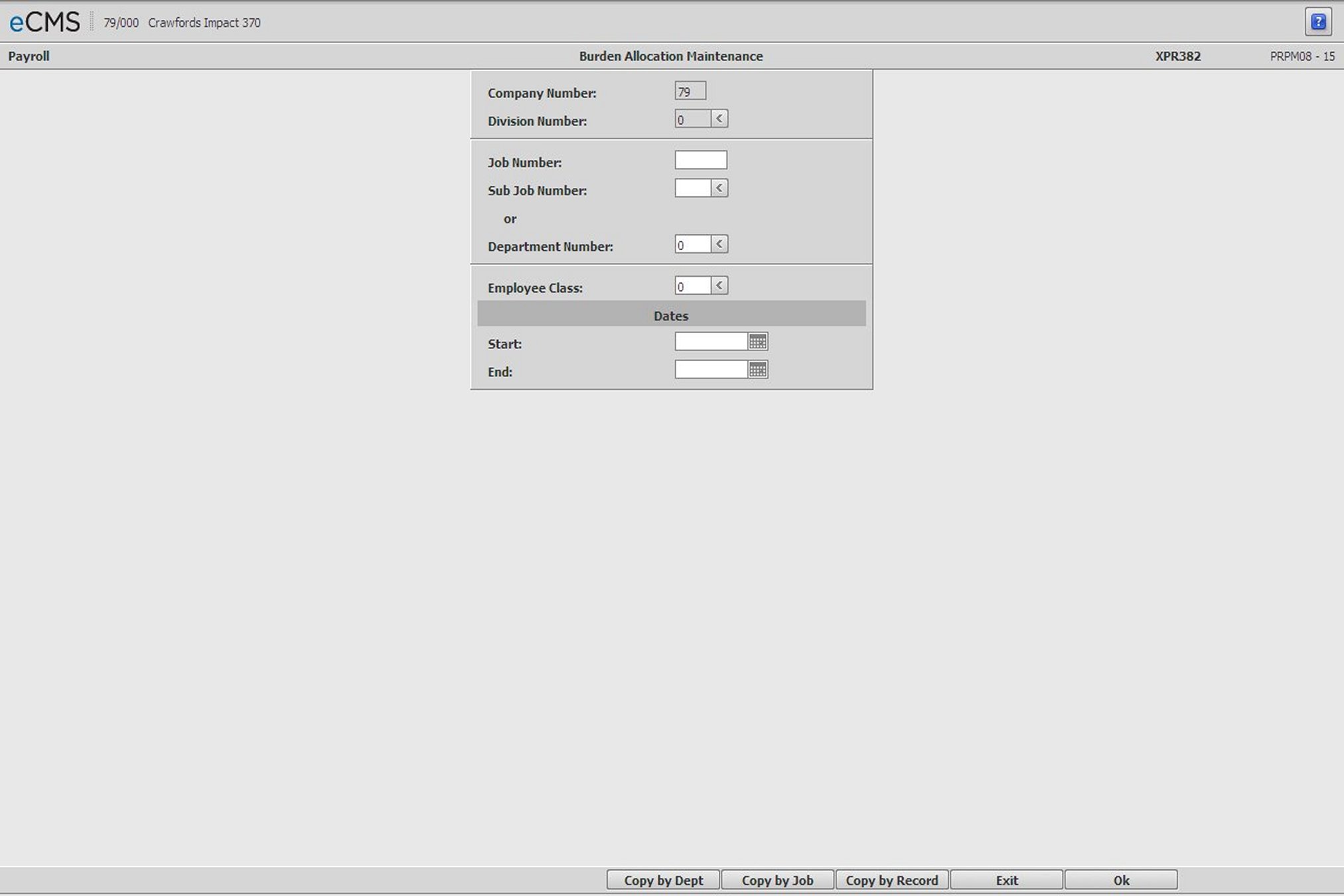1344x896 pixels.
Task: Open Sub Job Number lookup arrow
Action: (719, 188)
